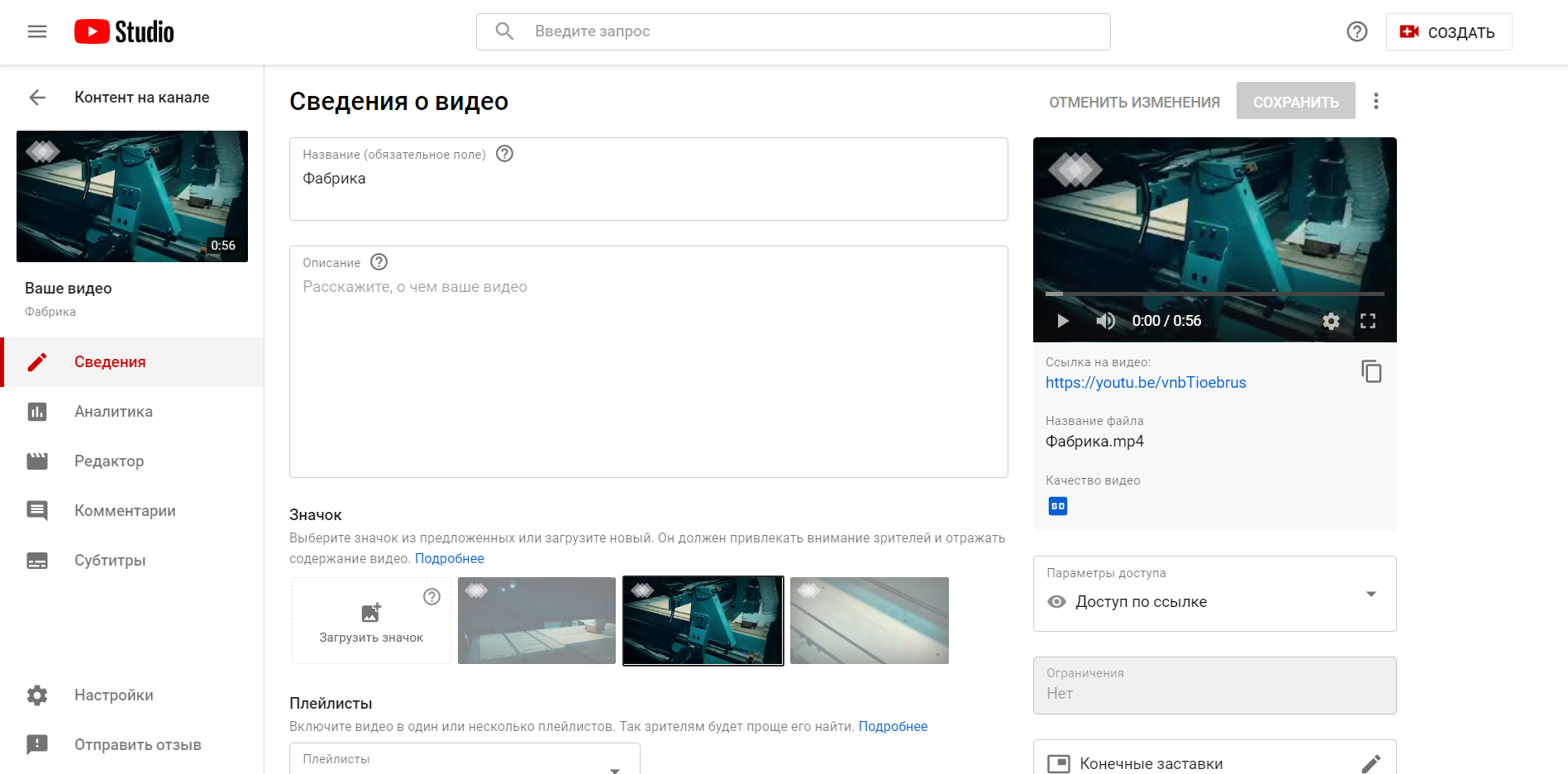Open Сведения in the sidebar
The height and width of the screenshot is (774, 1568).
coord(132,362)
